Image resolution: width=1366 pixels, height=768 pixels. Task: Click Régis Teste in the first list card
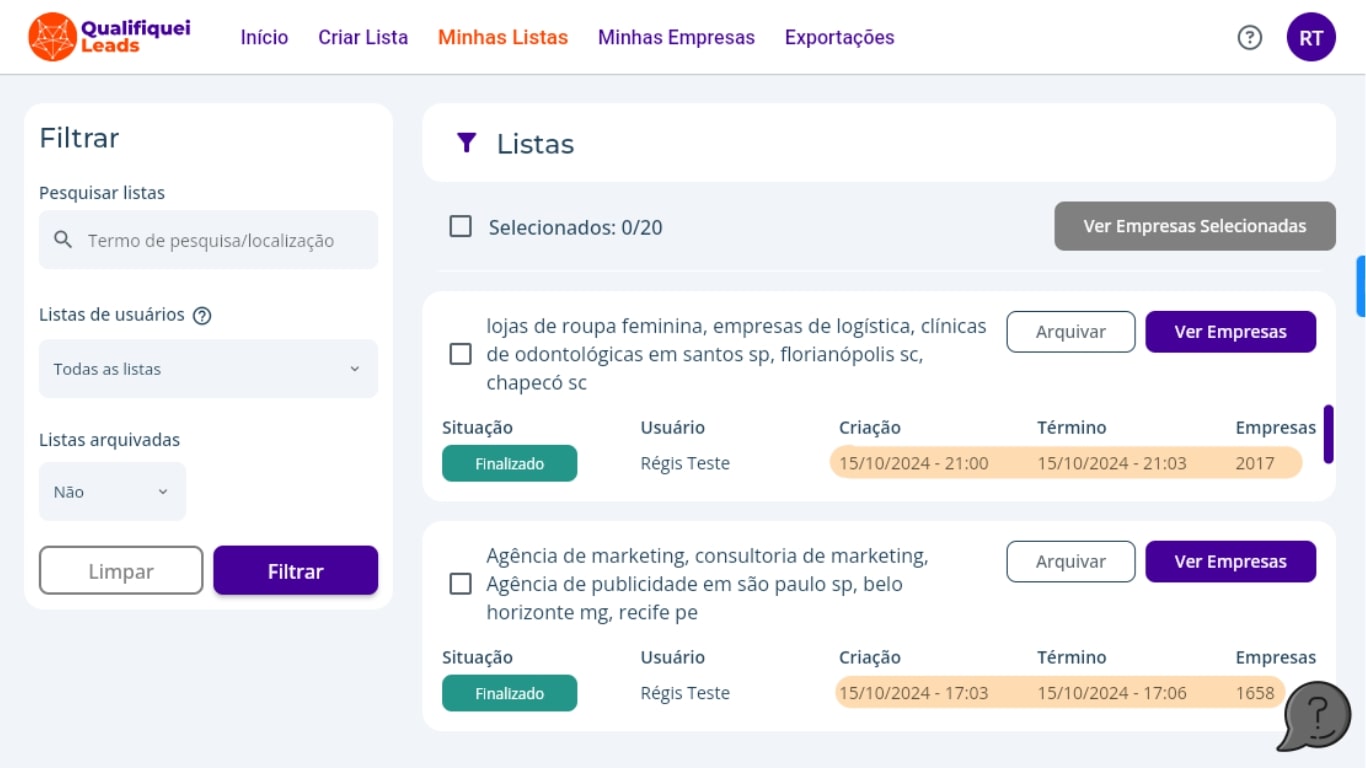[x=685, y=463]
